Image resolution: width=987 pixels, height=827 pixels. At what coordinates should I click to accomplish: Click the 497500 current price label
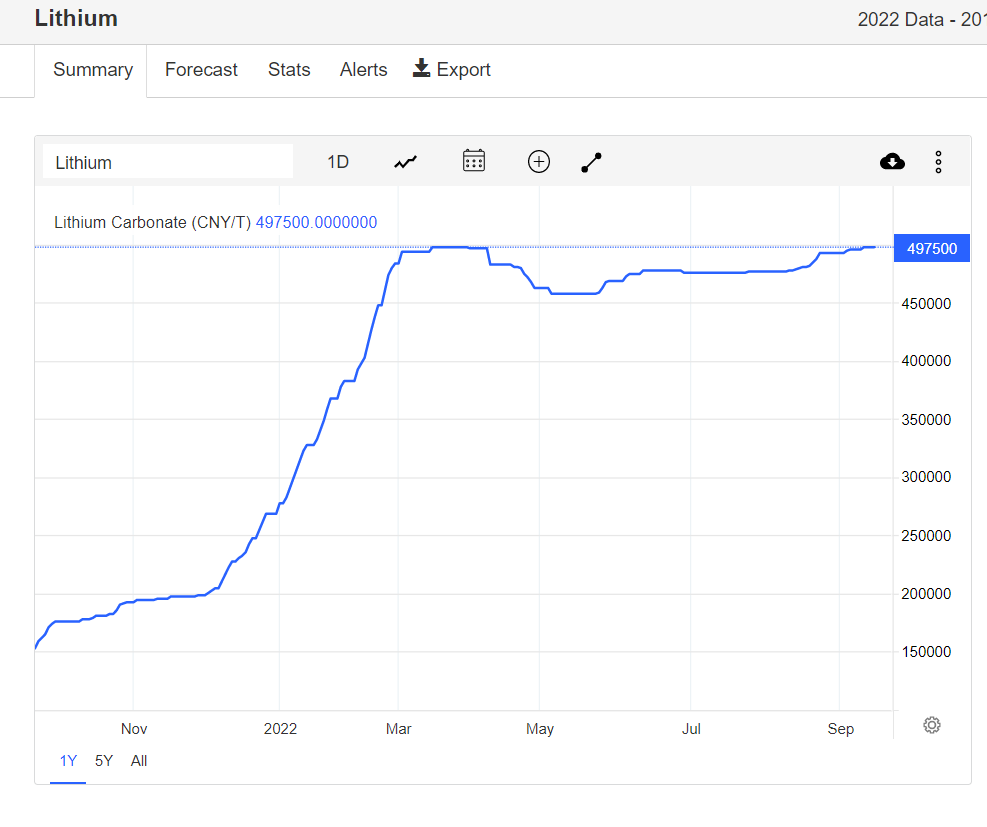932,249
